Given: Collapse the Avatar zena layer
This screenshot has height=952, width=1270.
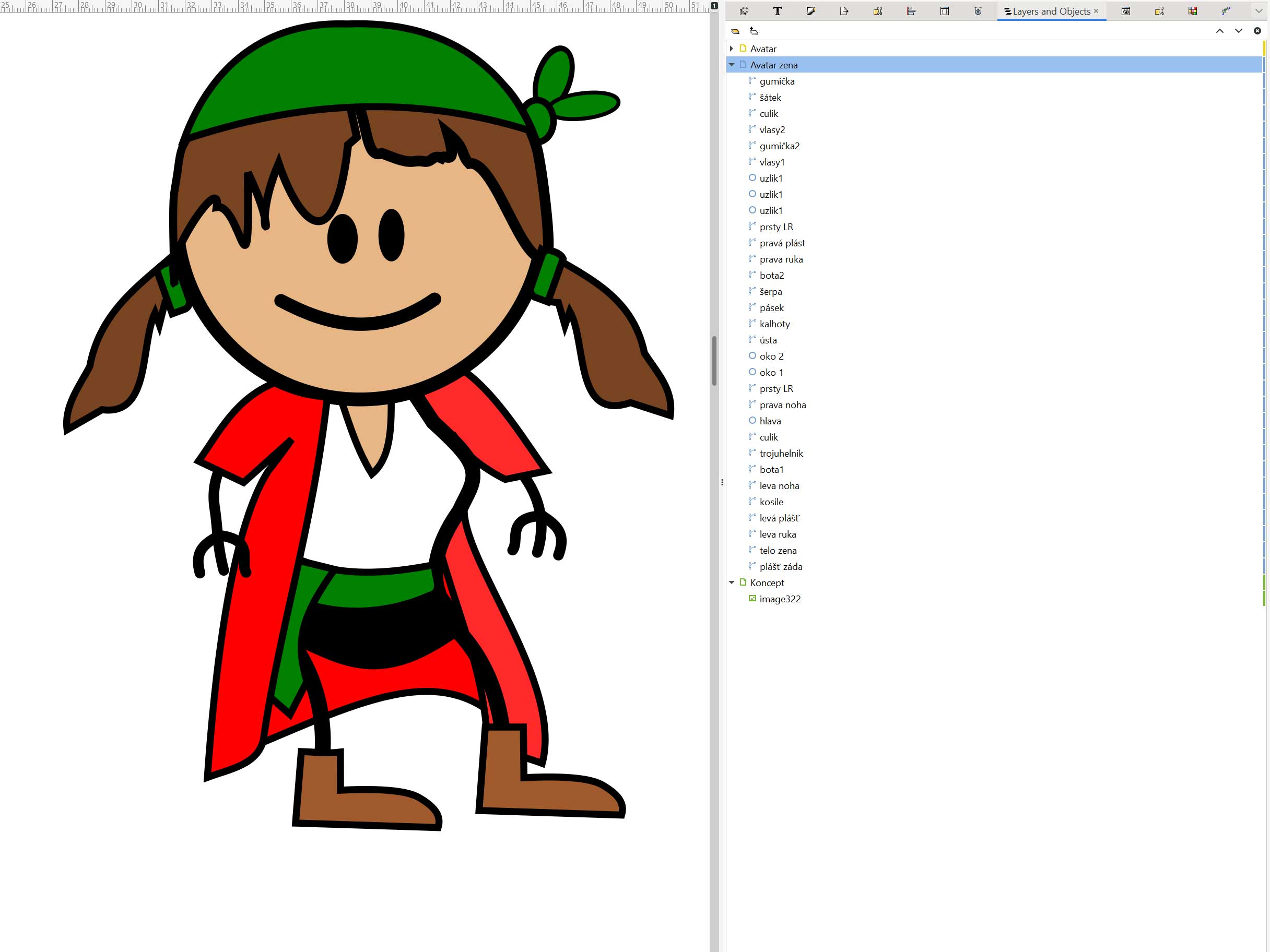Looking at the screenshot, I should [x=732, y=65].
